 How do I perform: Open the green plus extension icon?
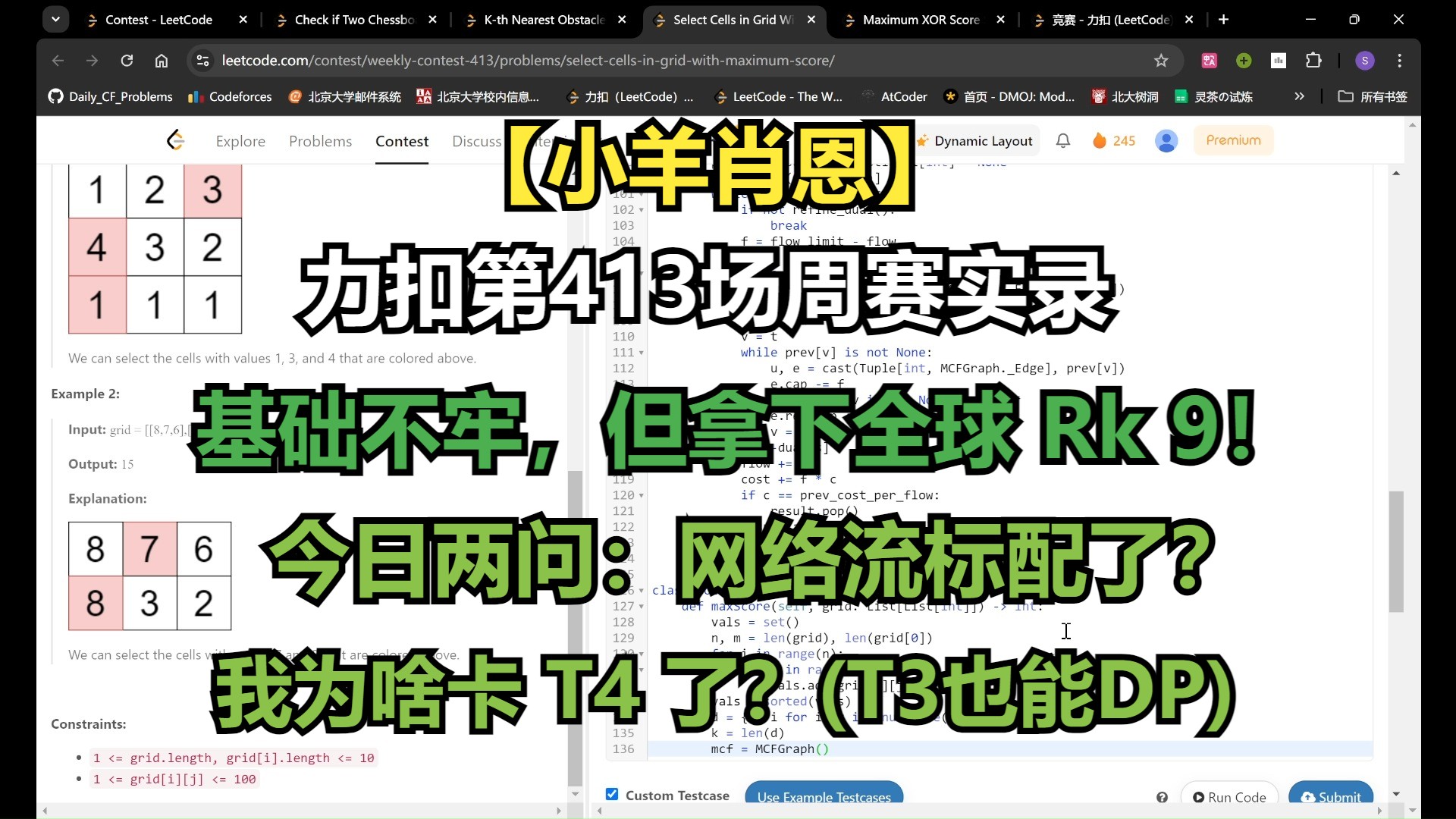tap(1244, 61)
